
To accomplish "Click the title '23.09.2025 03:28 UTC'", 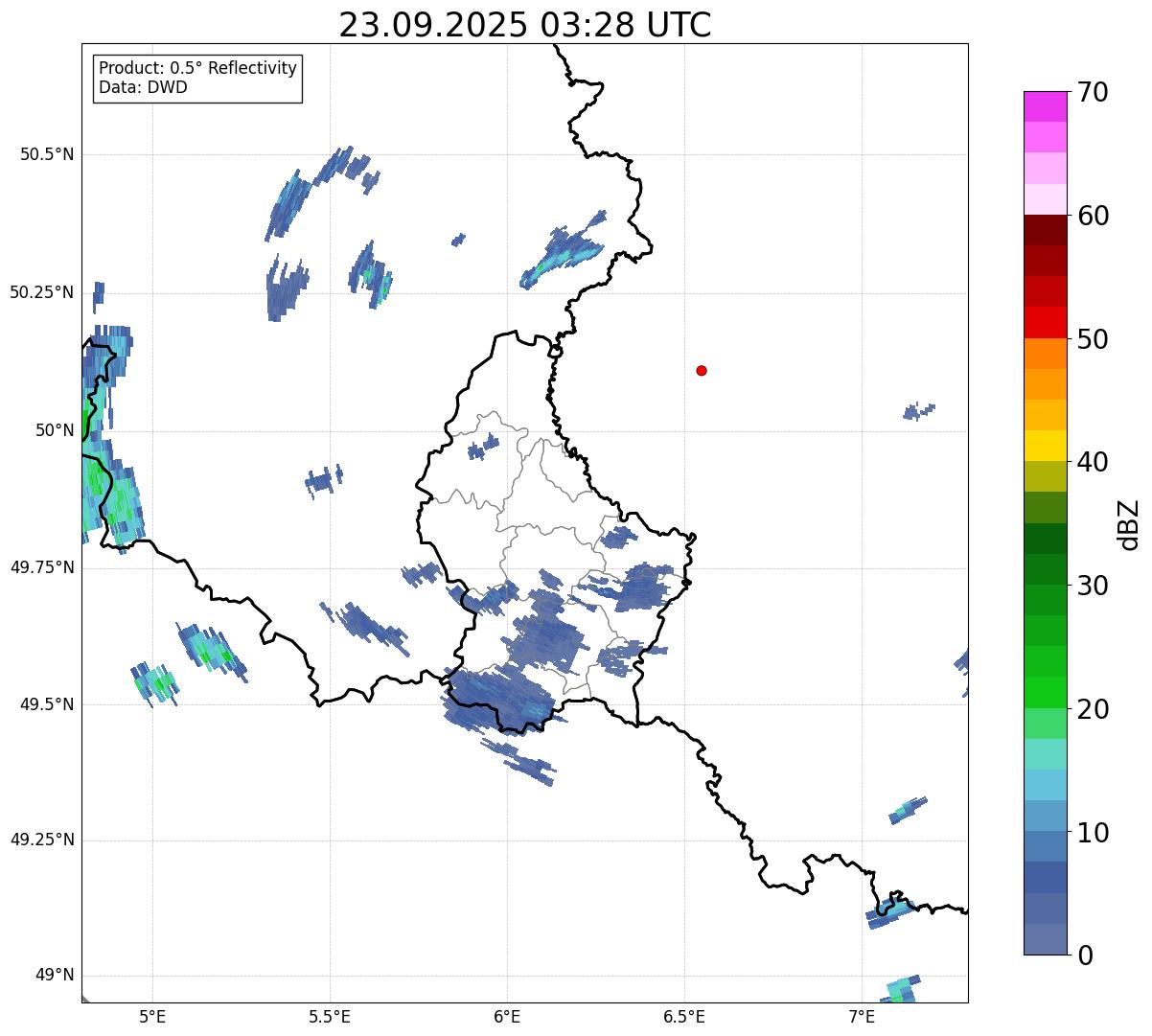I will click(x=525, y=25).
